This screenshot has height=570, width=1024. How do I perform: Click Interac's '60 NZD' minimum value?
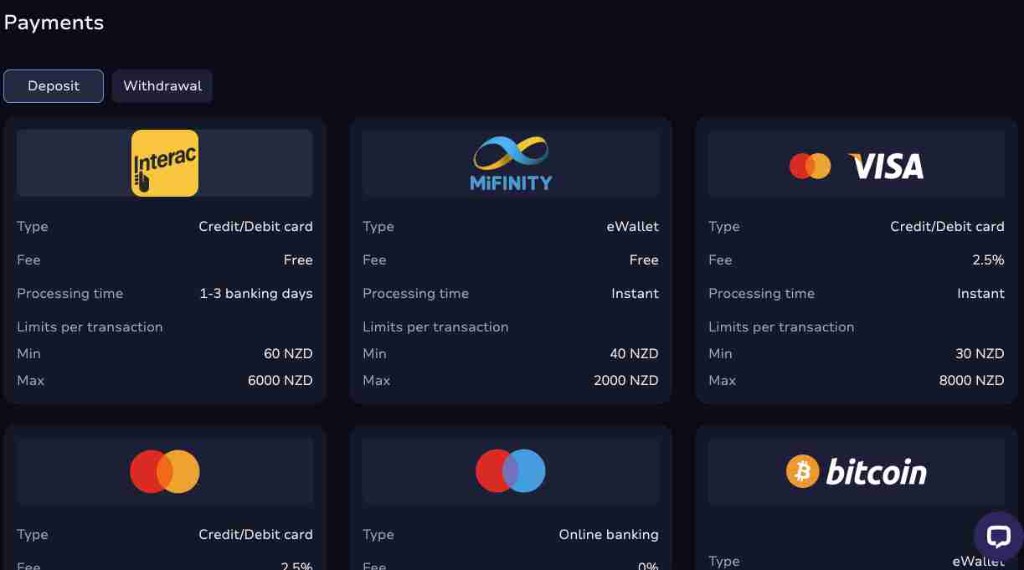288,354
